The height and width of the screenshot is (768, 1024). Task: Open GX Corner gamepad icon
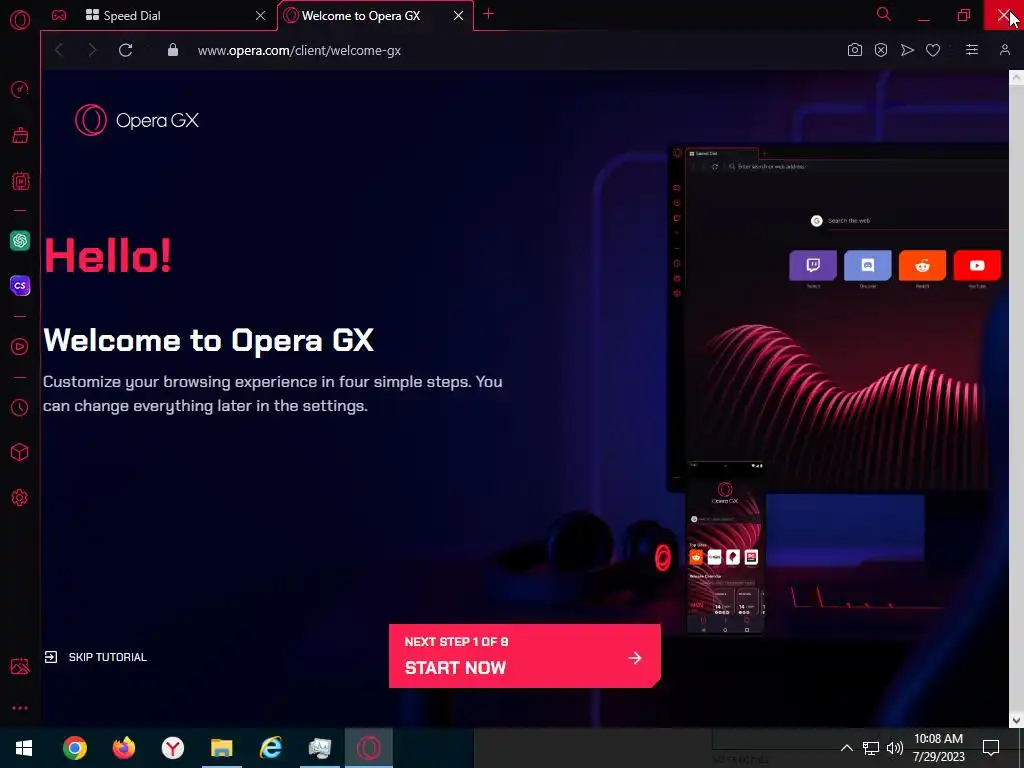tap(59, 15)
